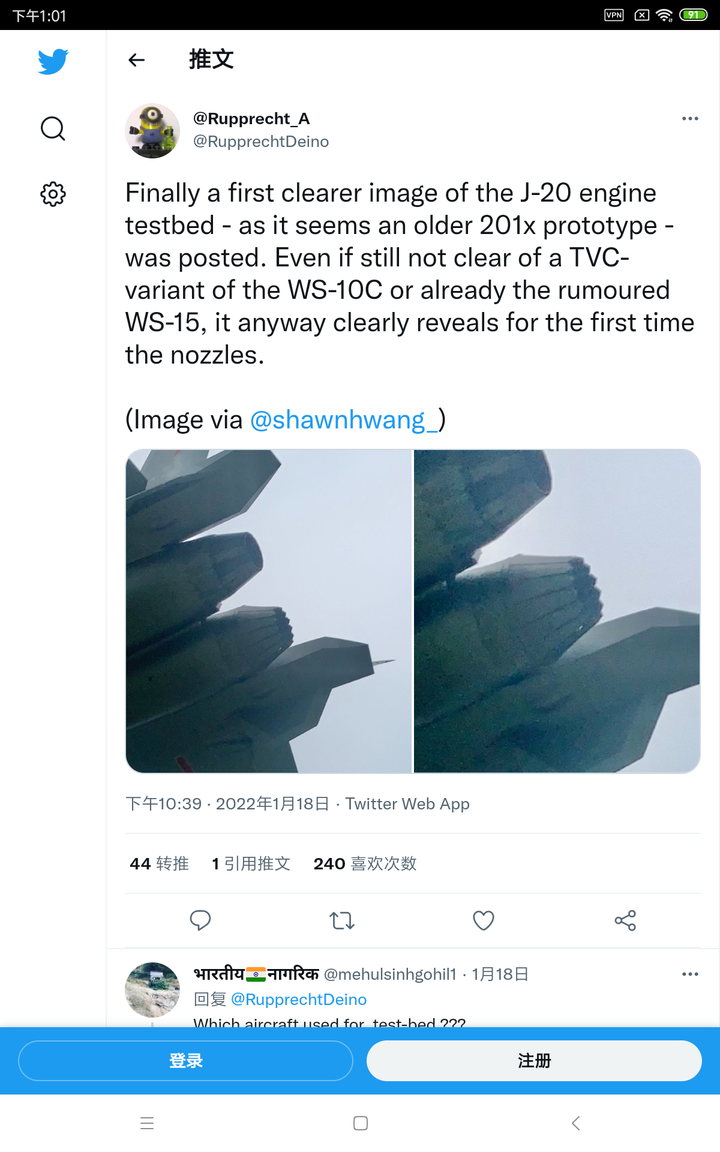Screen dimensions: 720x1152
Task: Share the tweet via share icon
Action: [x=626, y=920]
